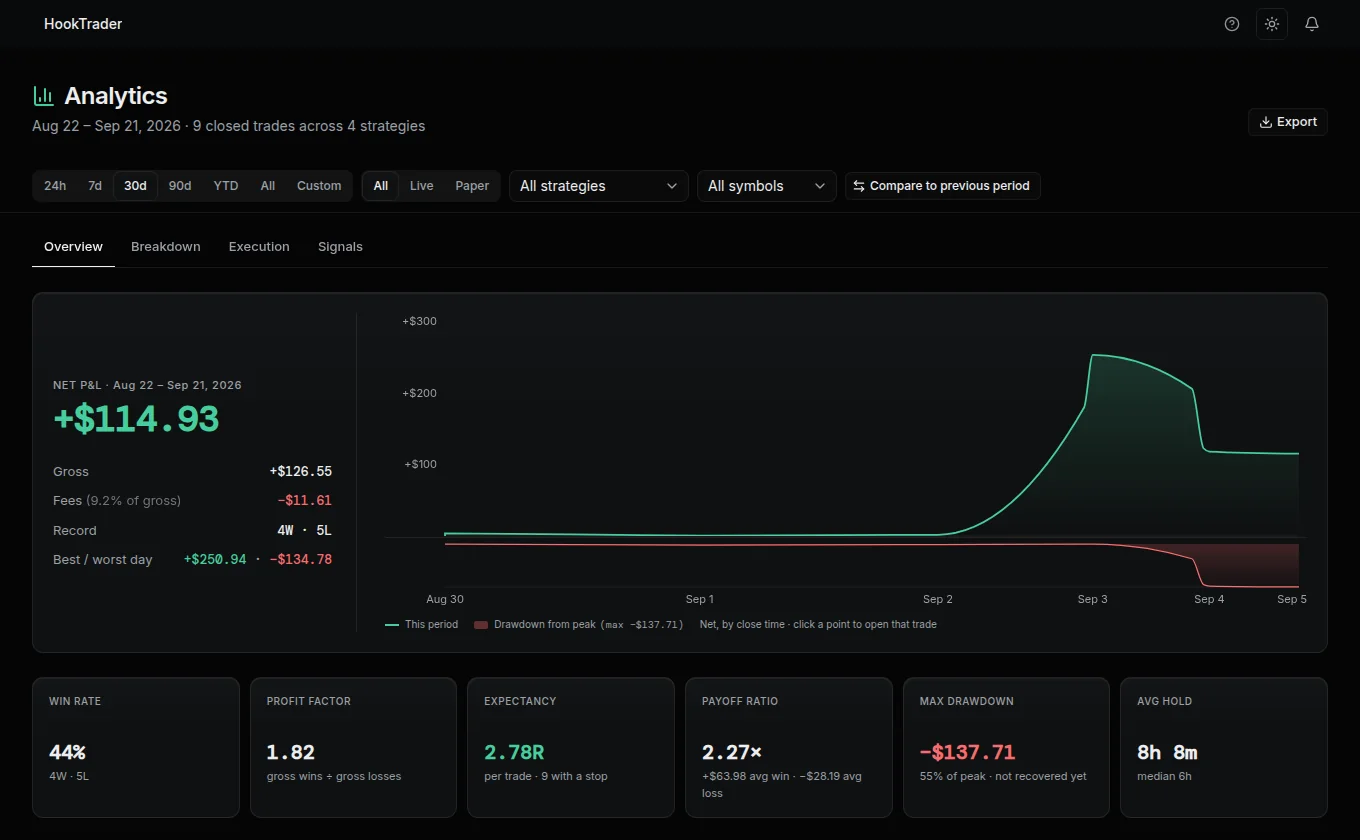Click the Export button

(1288, 122)
